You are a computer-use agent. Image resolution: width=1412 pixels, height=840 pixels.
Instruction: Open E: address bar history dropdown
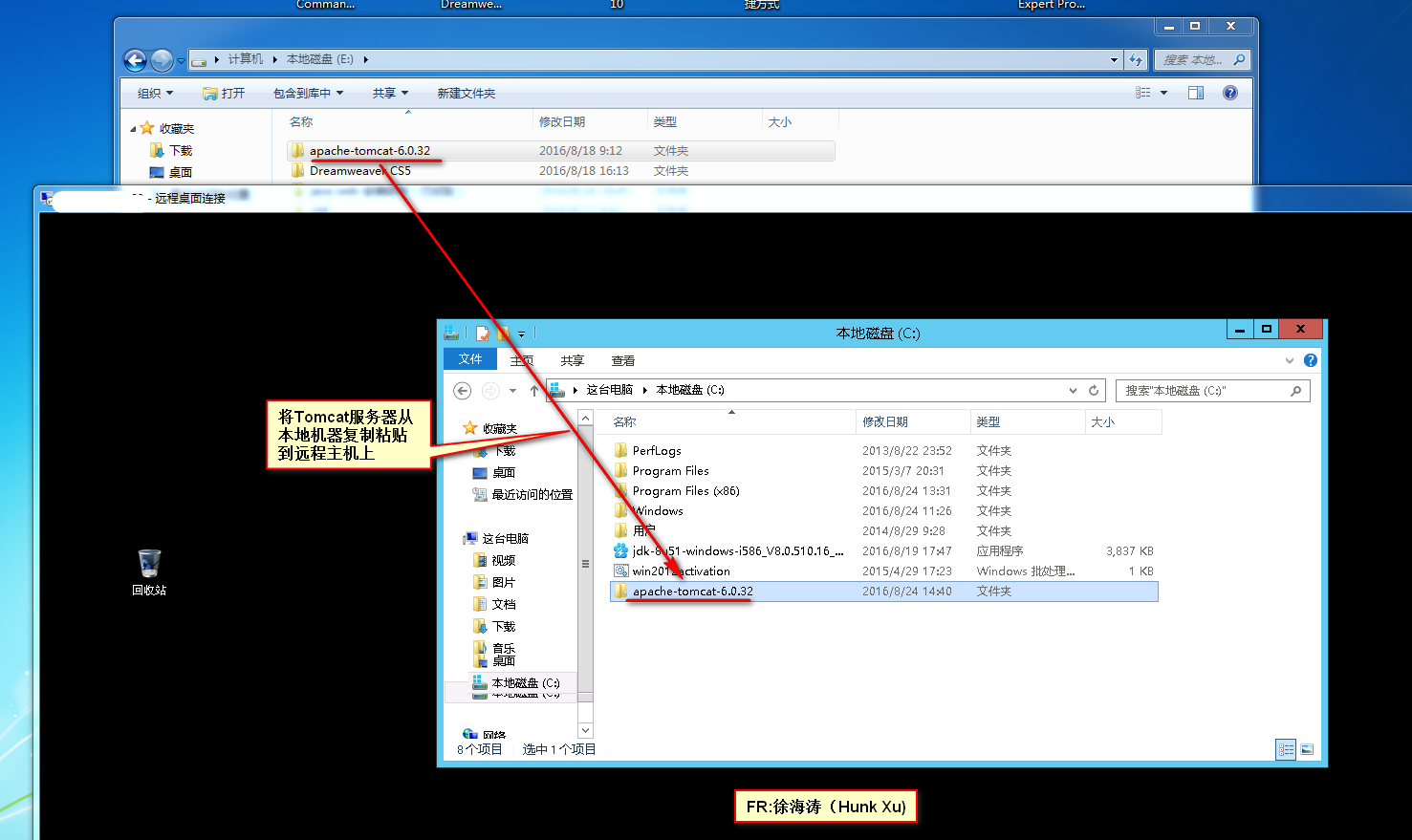click(x=1114, y=59)
